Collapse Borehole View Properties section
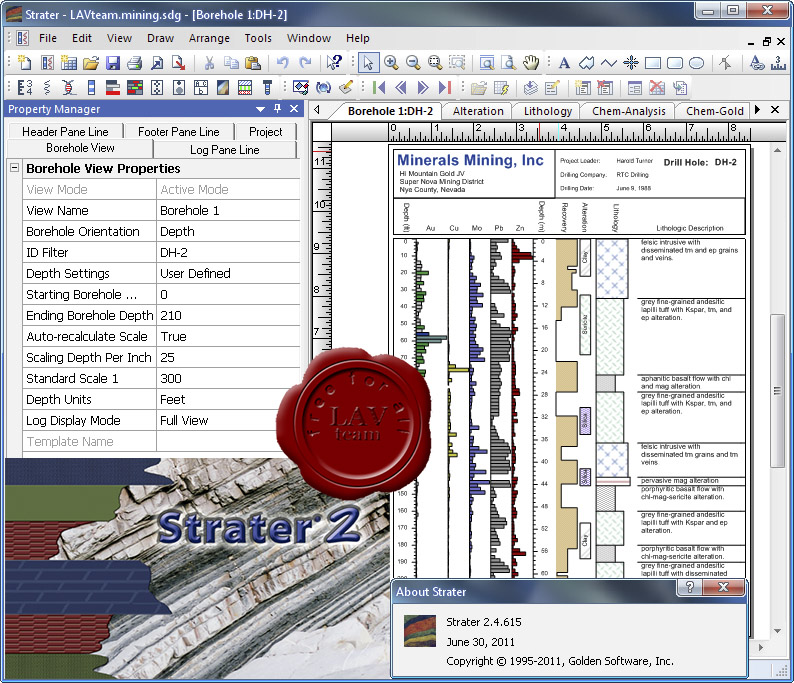Viewport: 794px width, 683px height. point(15,168)
